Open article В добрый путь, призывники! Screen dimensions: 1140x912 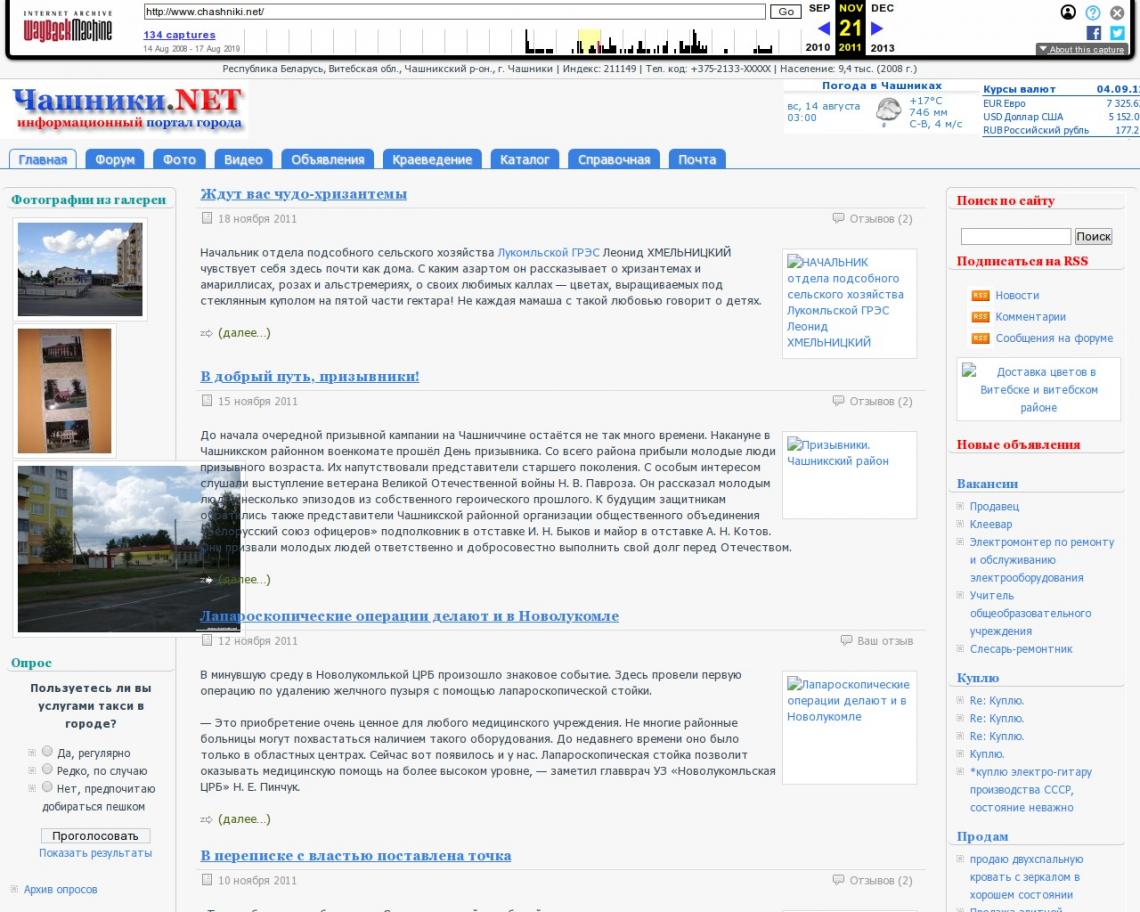coord(310,377)
